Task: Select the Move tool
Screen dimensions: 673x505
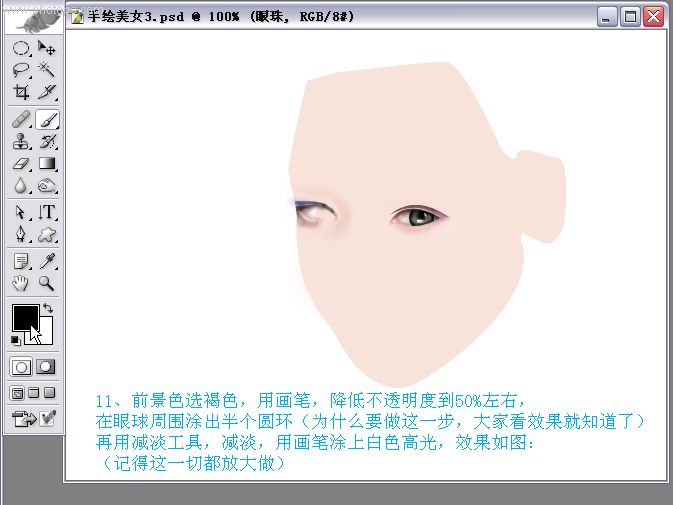Action: coord(46,48)
